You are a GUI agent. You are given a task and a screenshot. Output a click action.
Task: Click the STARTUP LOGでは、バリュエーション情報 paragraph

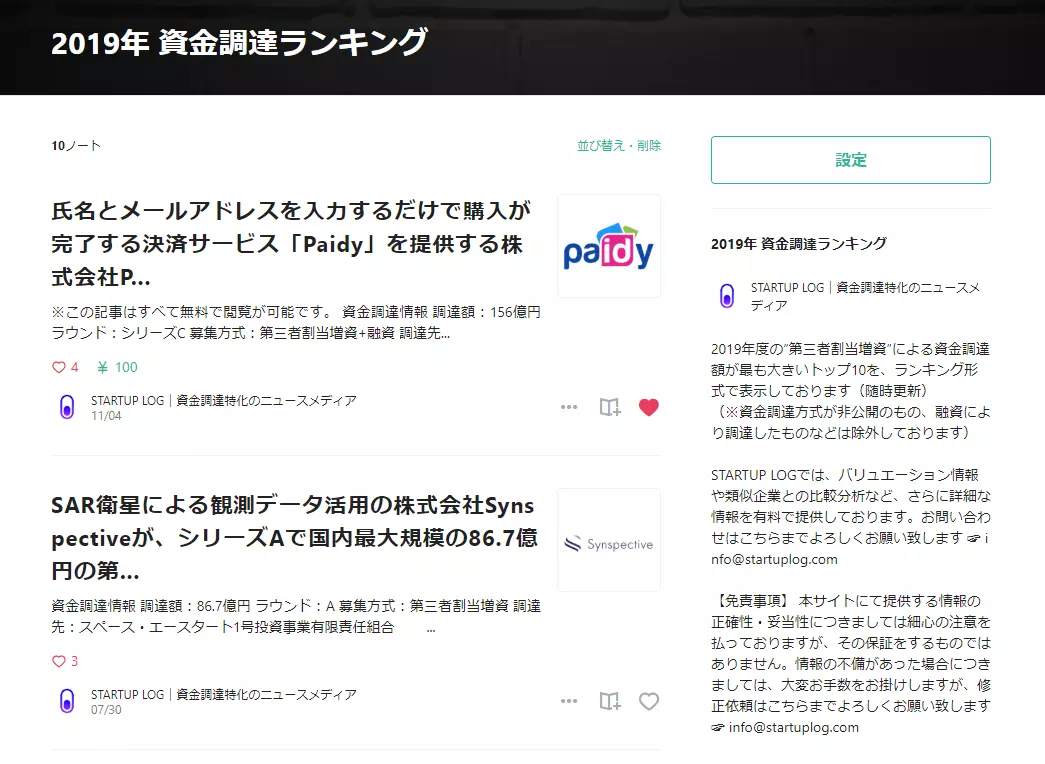click(x=851, y=517)
